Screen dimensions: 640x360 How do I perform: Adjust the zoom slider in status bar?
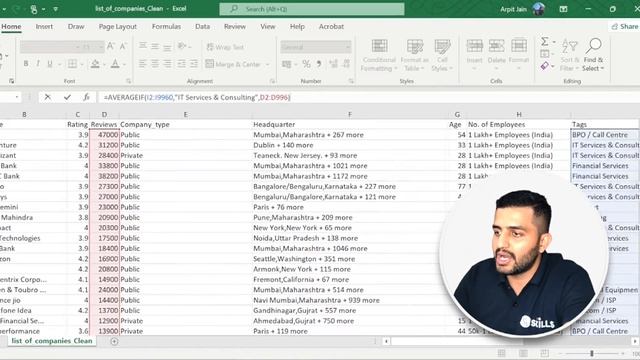pyautogui.click(x=591, y=353)
